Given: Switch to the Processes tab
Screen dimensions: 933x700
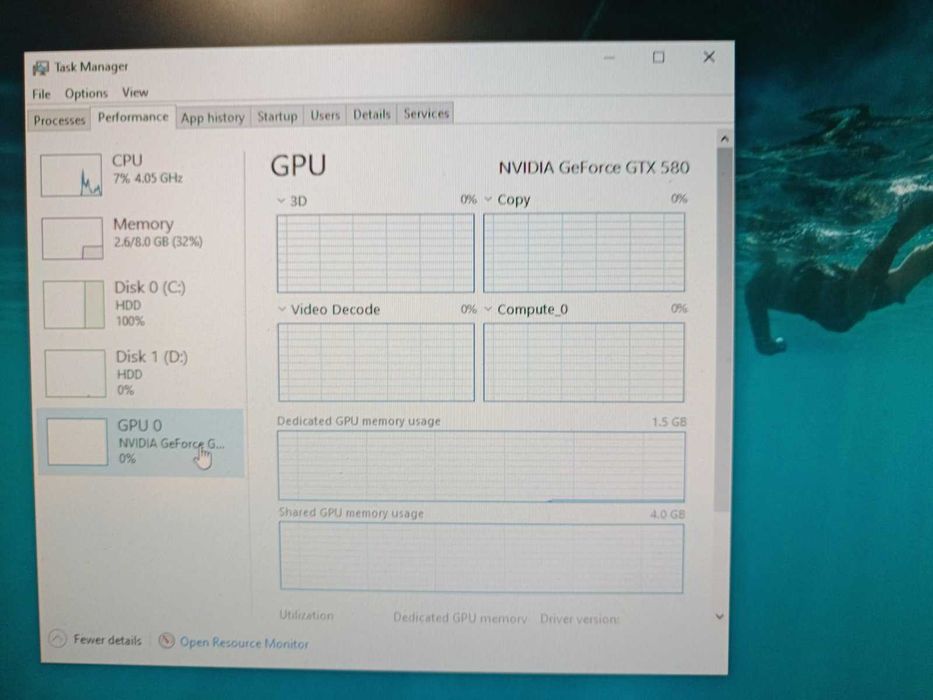Looking at the screenshot, I should pyautogui.click(x=59, y=120).
